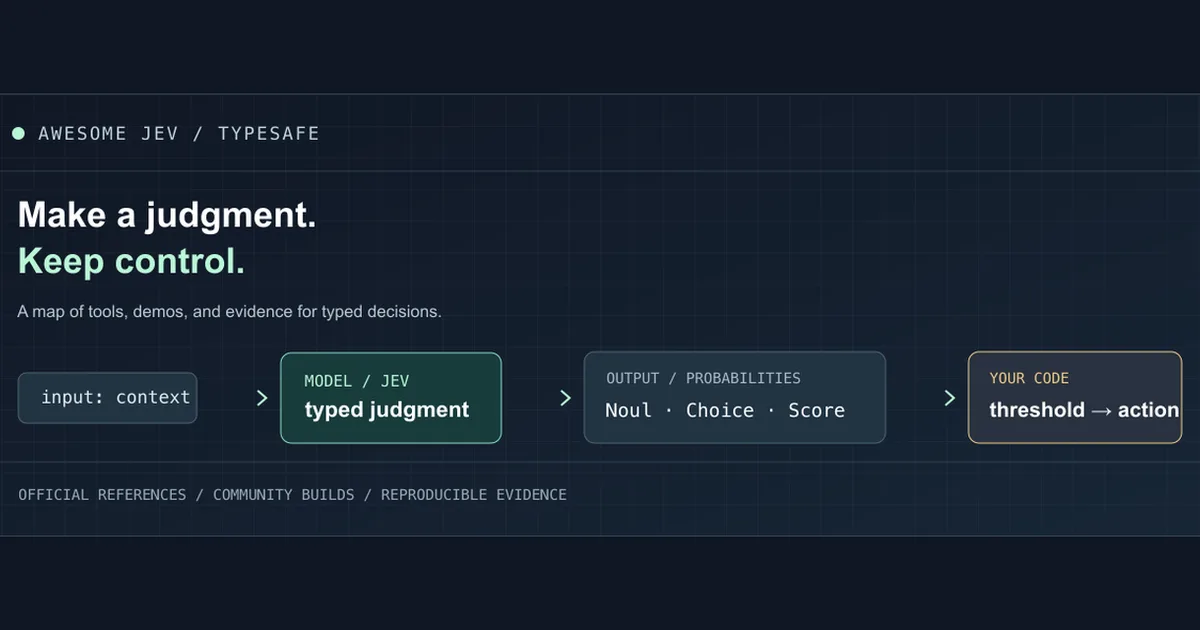Click the subtitle about a map of tools
Screen dimensions: 1200x630
[x=229, y=311]
